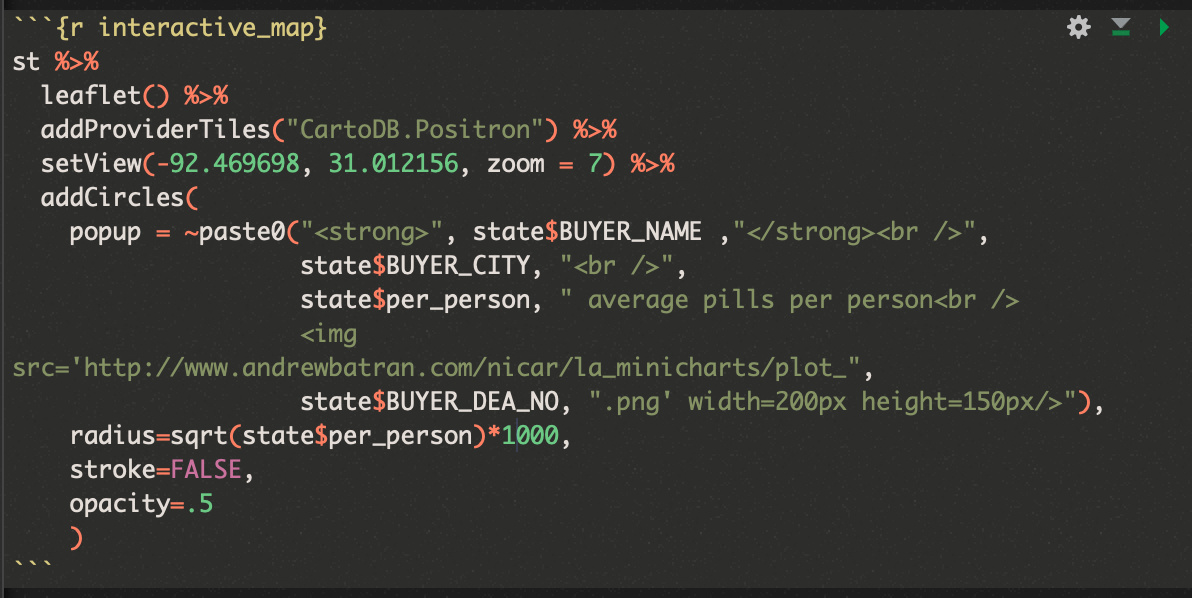Click the longitude value -92.469698
This screenshot has height=598, width=1192.
tap(228, 164)
